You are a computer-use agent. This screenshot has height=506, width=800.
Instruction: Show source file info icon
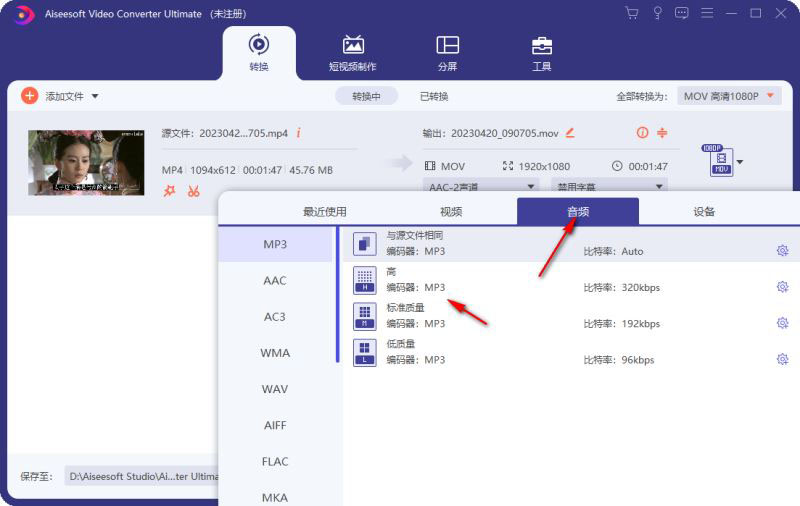(298, 133)
